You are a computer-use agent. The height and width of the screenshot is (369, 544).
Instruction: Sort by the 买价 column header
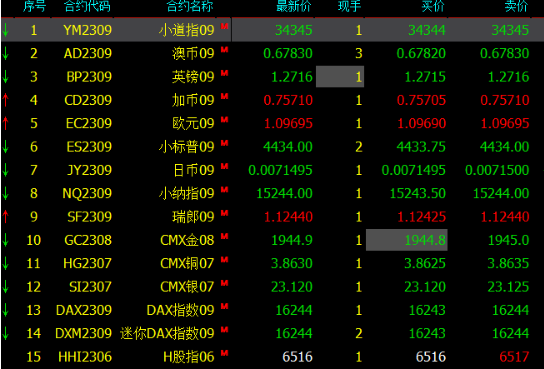[433, 6]
